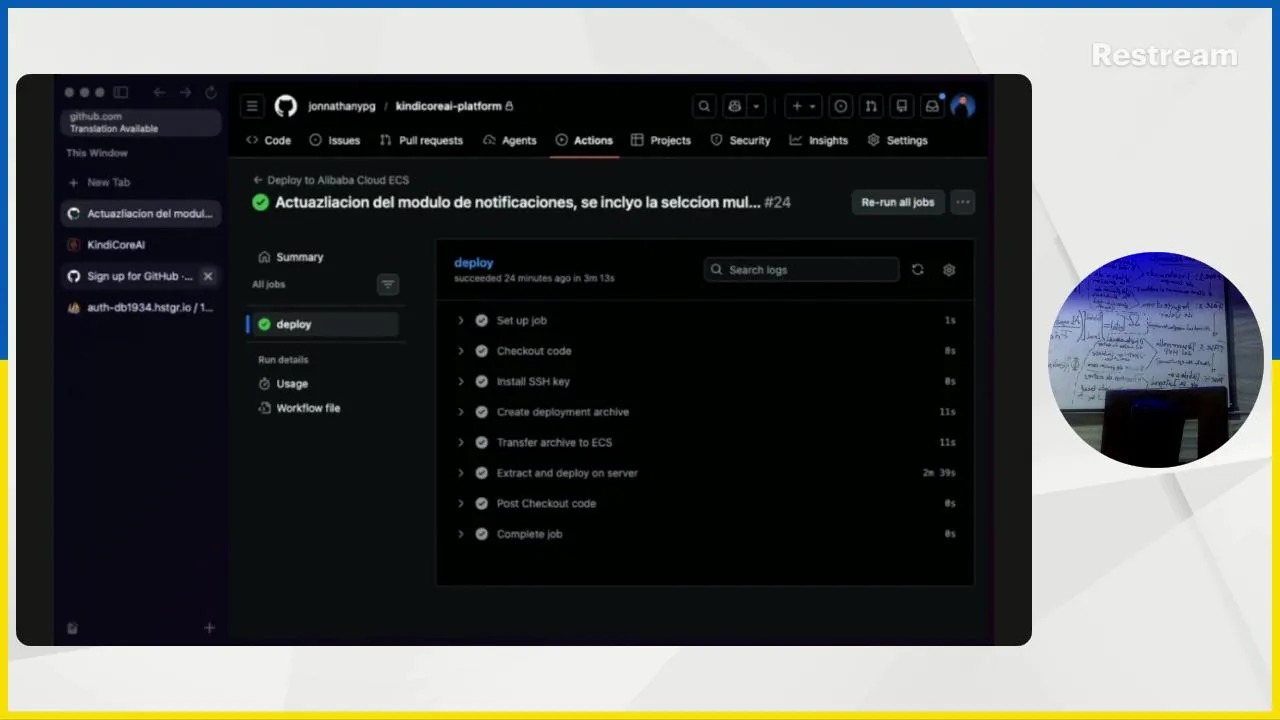This screenshot has width=1280, height=720.
Task: Click Re-run all jobs button
Action: (898, 202)
